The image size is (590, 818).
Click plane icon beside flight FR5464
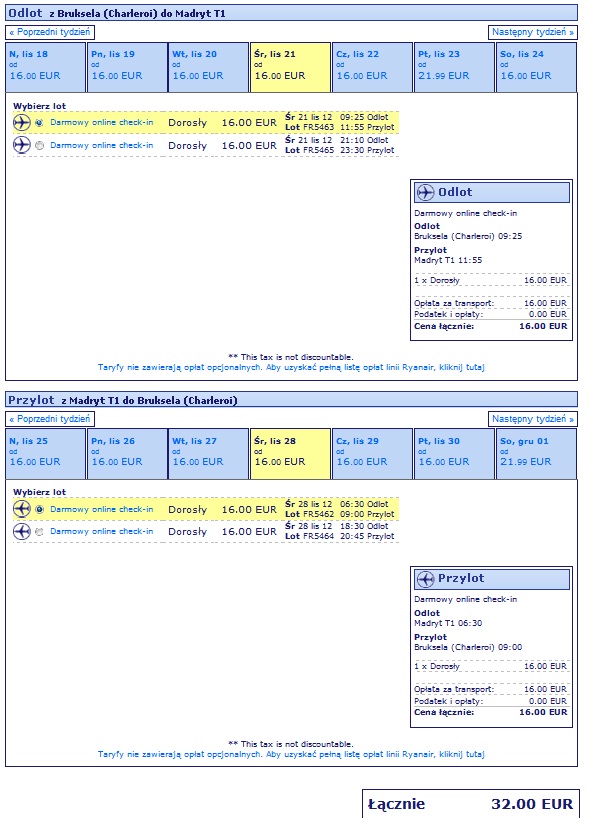[x=22, y=531]
